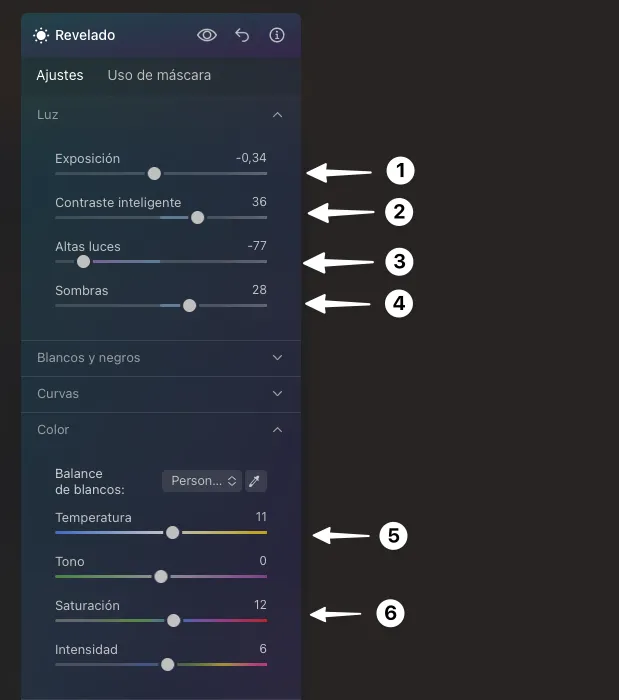Select the white balance eyedropper tool

pos(256,481)
